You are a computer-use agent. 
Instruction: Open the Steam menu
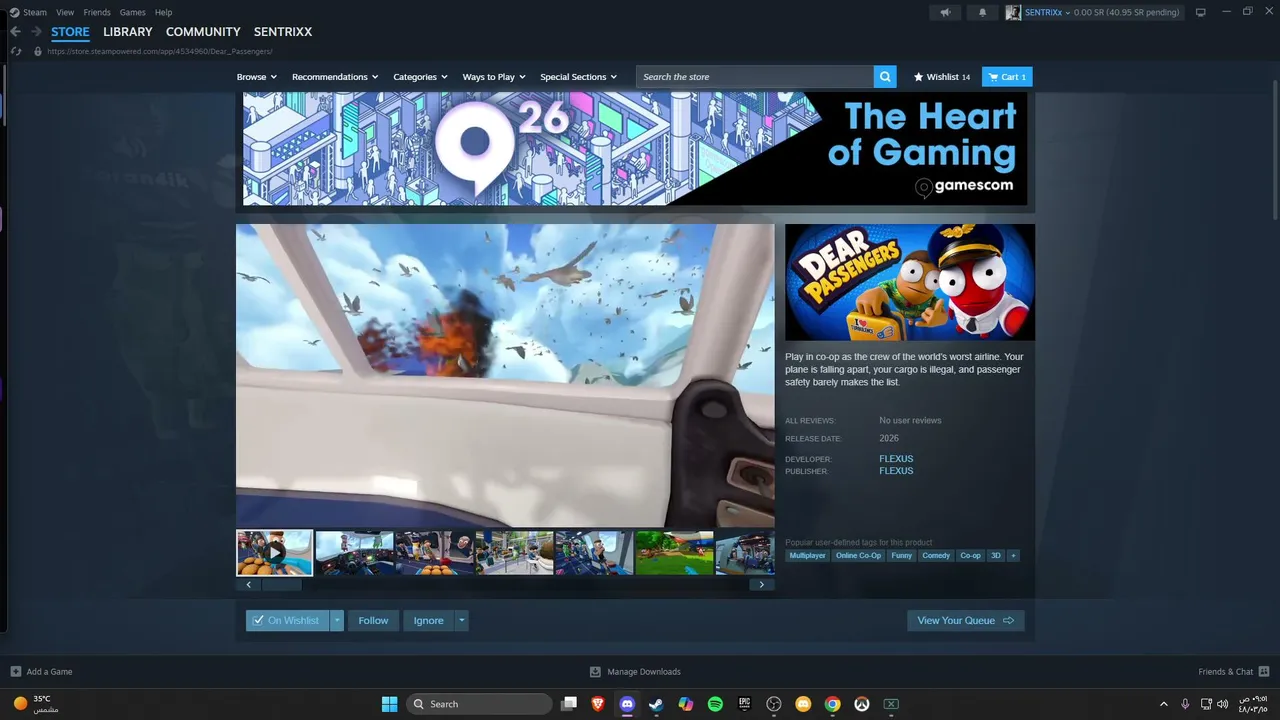coord(34,12)
